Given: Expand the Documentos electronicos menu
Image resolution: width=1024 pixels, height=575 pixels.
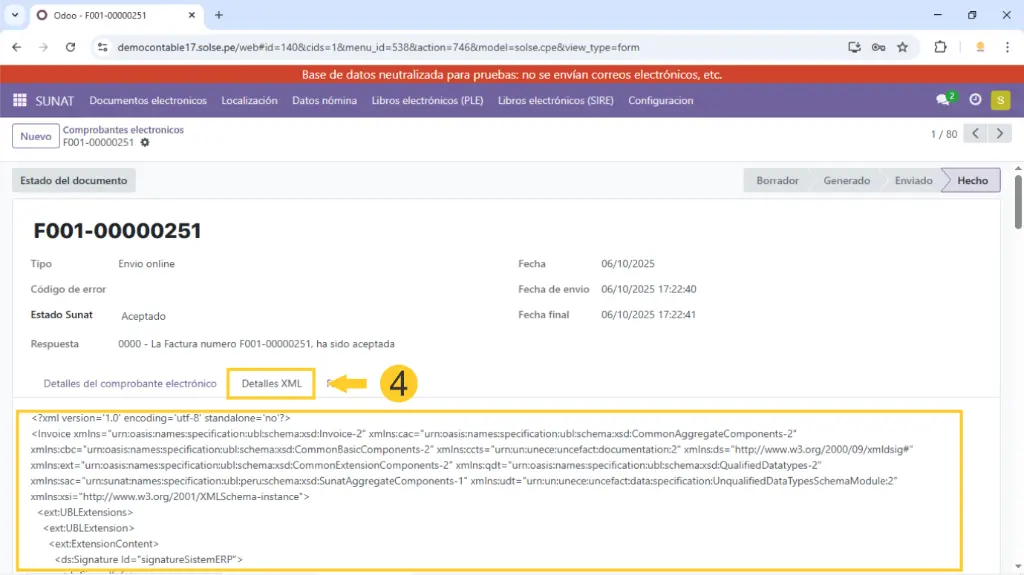Looking at the screenshot, I should (148, 100).
